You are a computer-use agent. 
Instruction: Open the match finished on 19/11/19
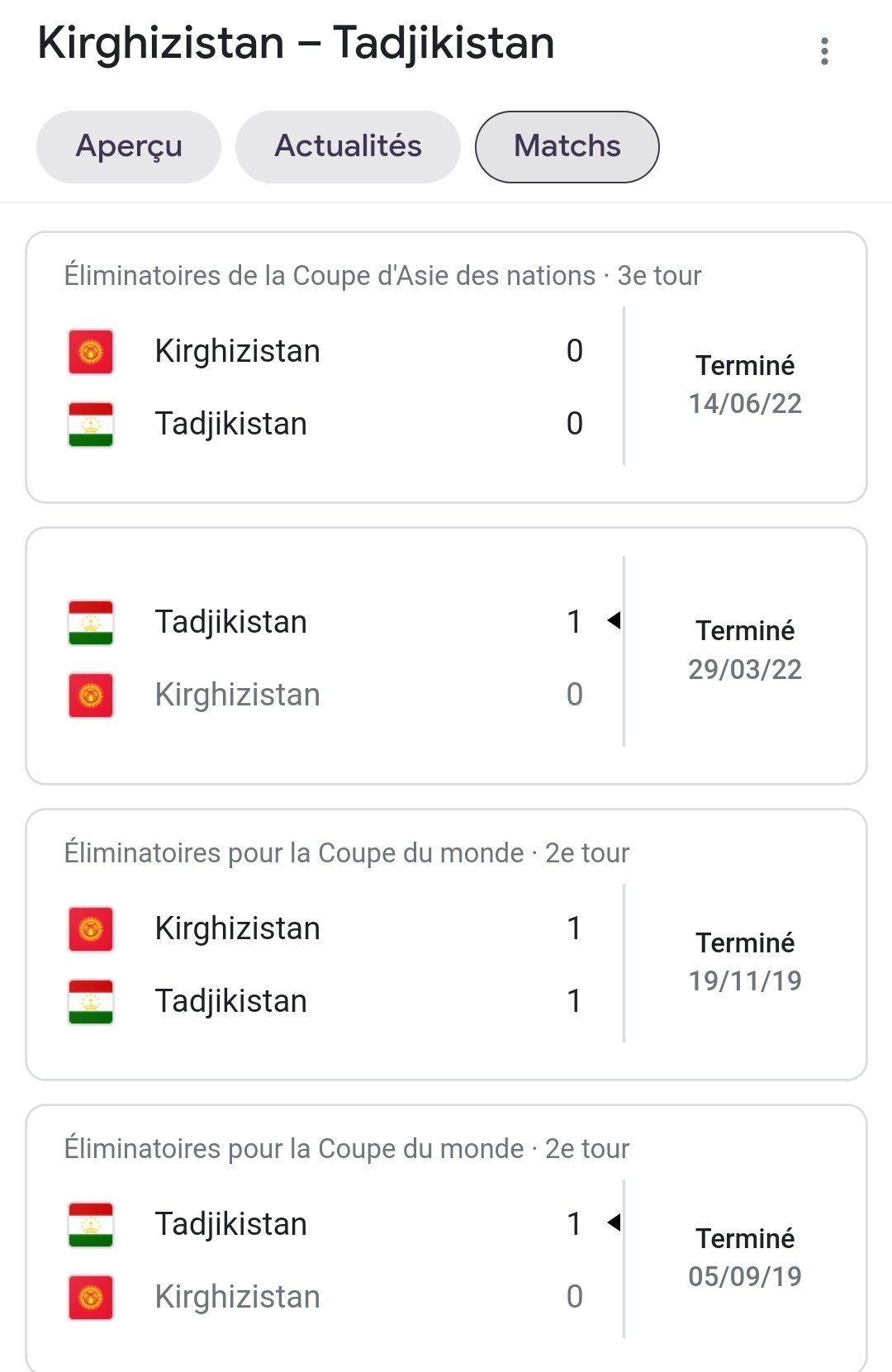[447, 945]
